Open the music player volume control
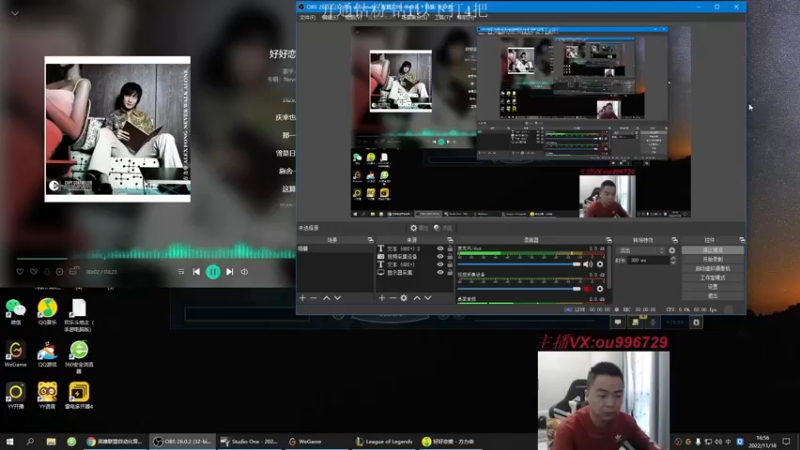Screen dimensions: 800x450 [x=244, y=272]
